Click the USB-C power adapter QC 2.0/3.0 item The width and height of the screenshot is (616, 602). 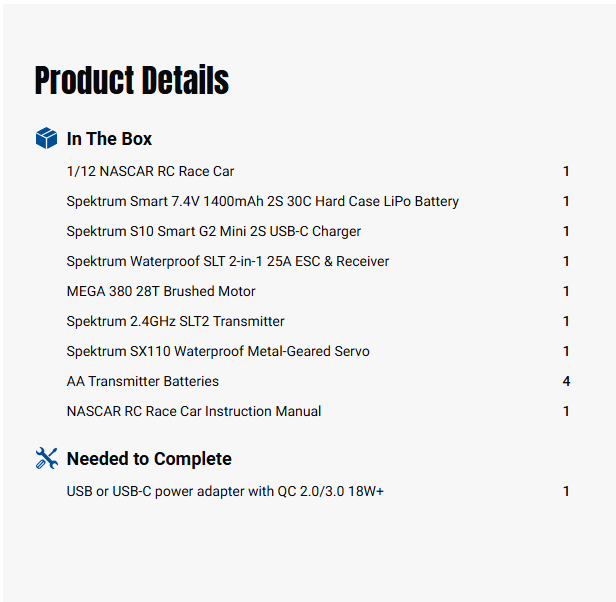pyautogui.click(x=225, y=491)
